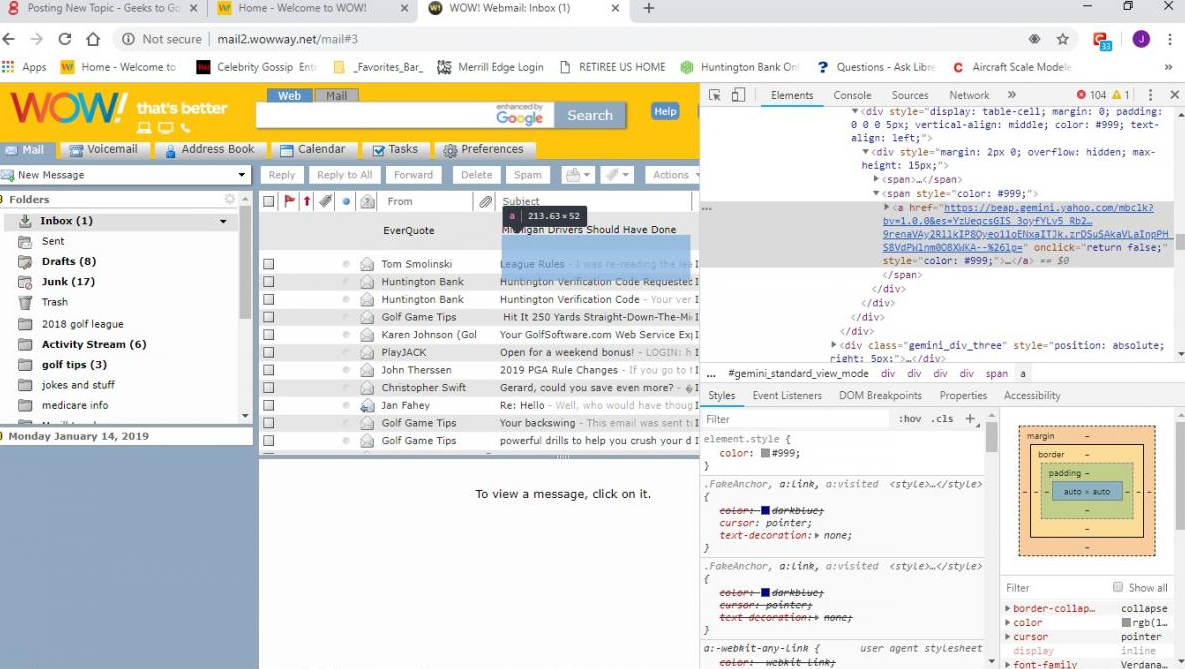Open the DevTools three-dot customize menu

1151,95
